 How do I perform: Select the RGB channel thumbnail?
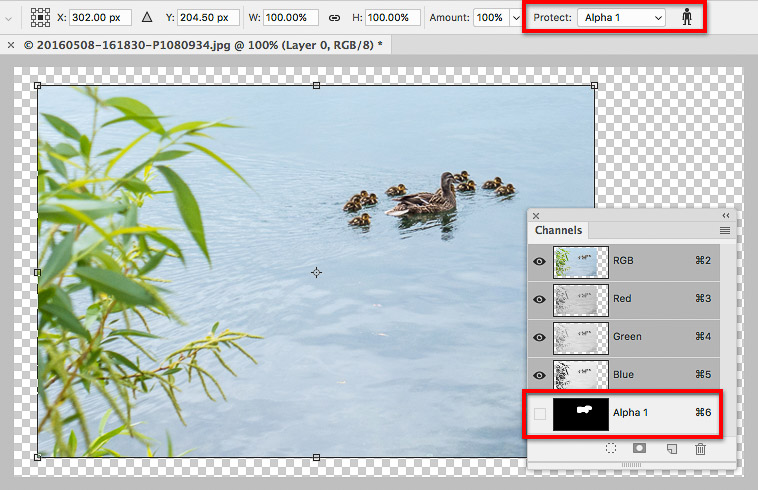(581, 262)
